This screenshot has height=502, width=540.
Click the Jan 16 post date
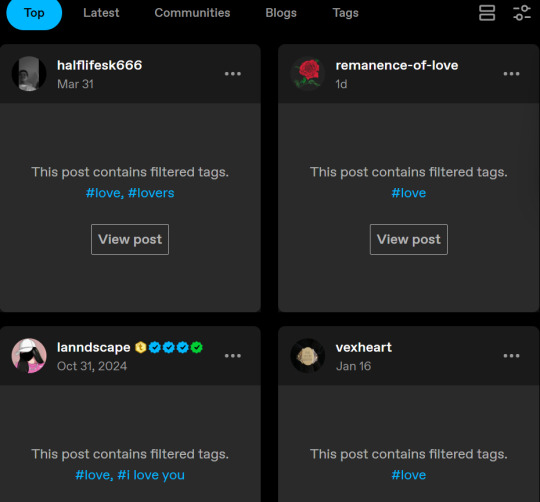353,366
